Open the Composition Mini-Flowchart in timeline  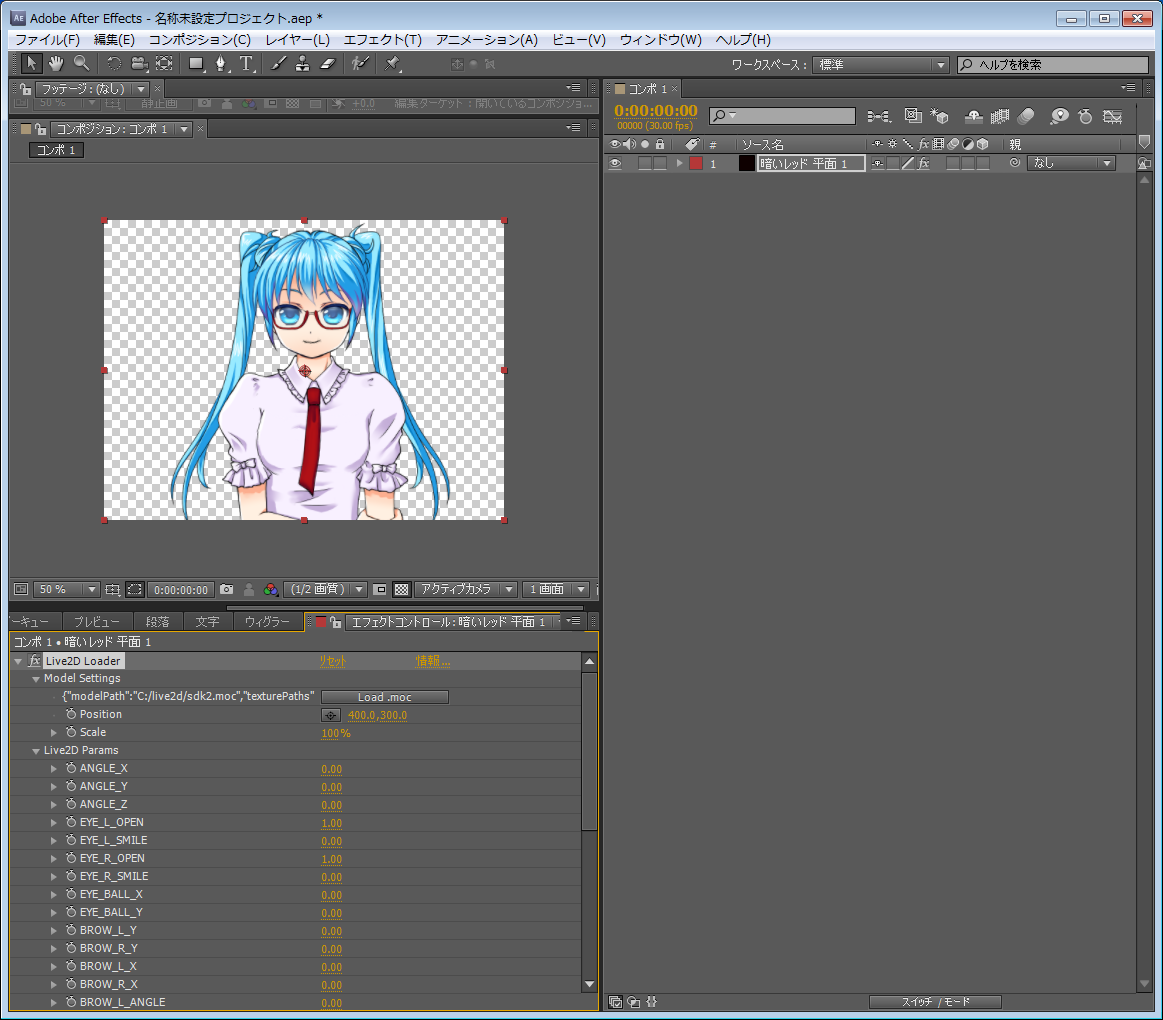click(x=879, y=116)
